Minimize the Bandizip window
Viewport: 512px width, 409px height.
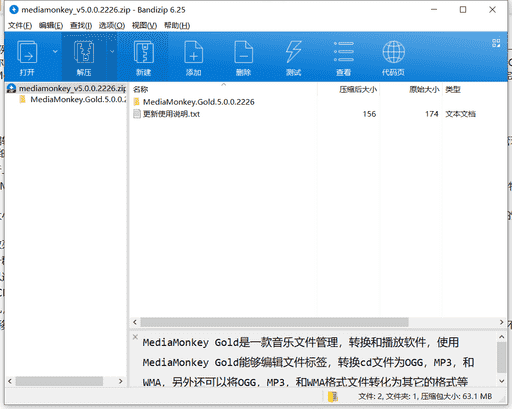point(434,10)
